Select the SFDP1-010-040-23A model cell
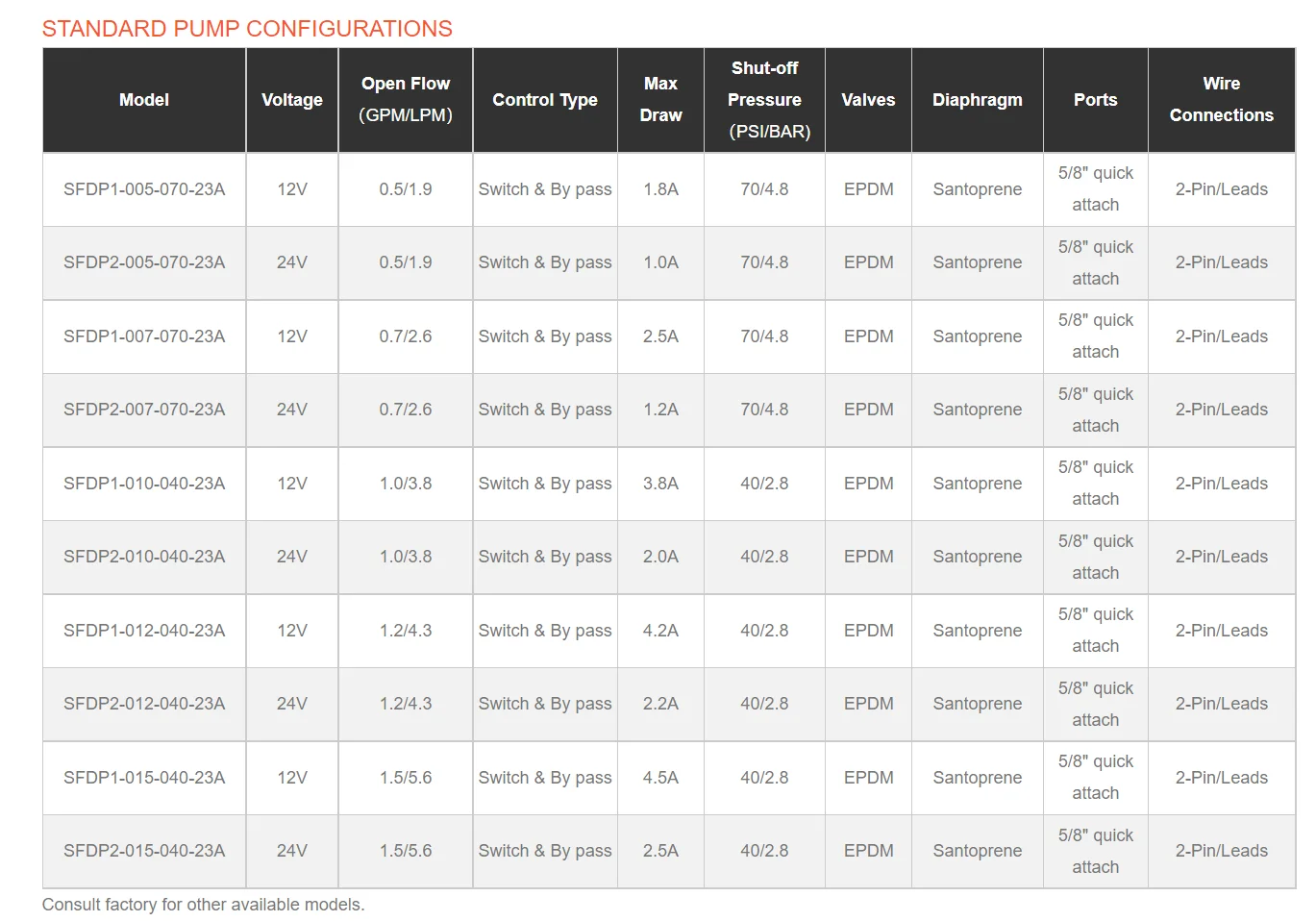1316x921 pixels. [x=144, y=484]
